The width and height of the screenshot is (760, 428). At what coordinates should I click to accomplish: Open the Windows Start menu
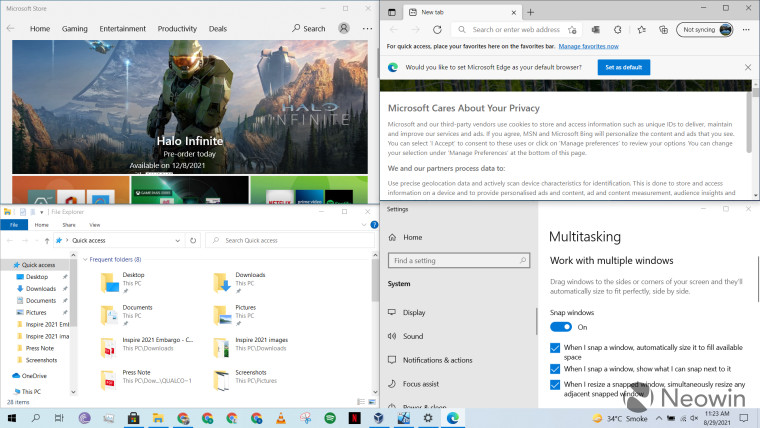12,418
